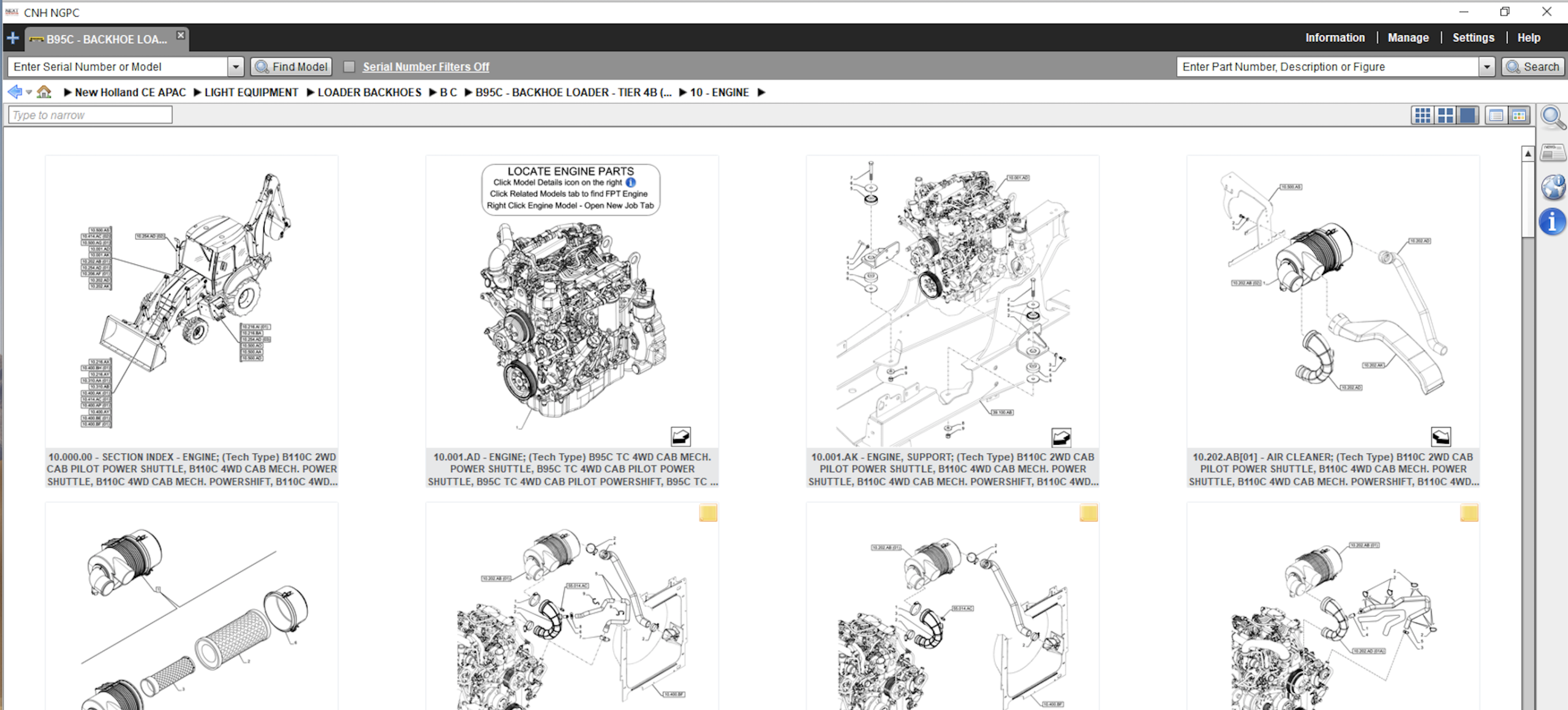This screenshot has height=710, width=1568.
Task: Open the magnifier search panel icon
Action: coord(1553,118)
